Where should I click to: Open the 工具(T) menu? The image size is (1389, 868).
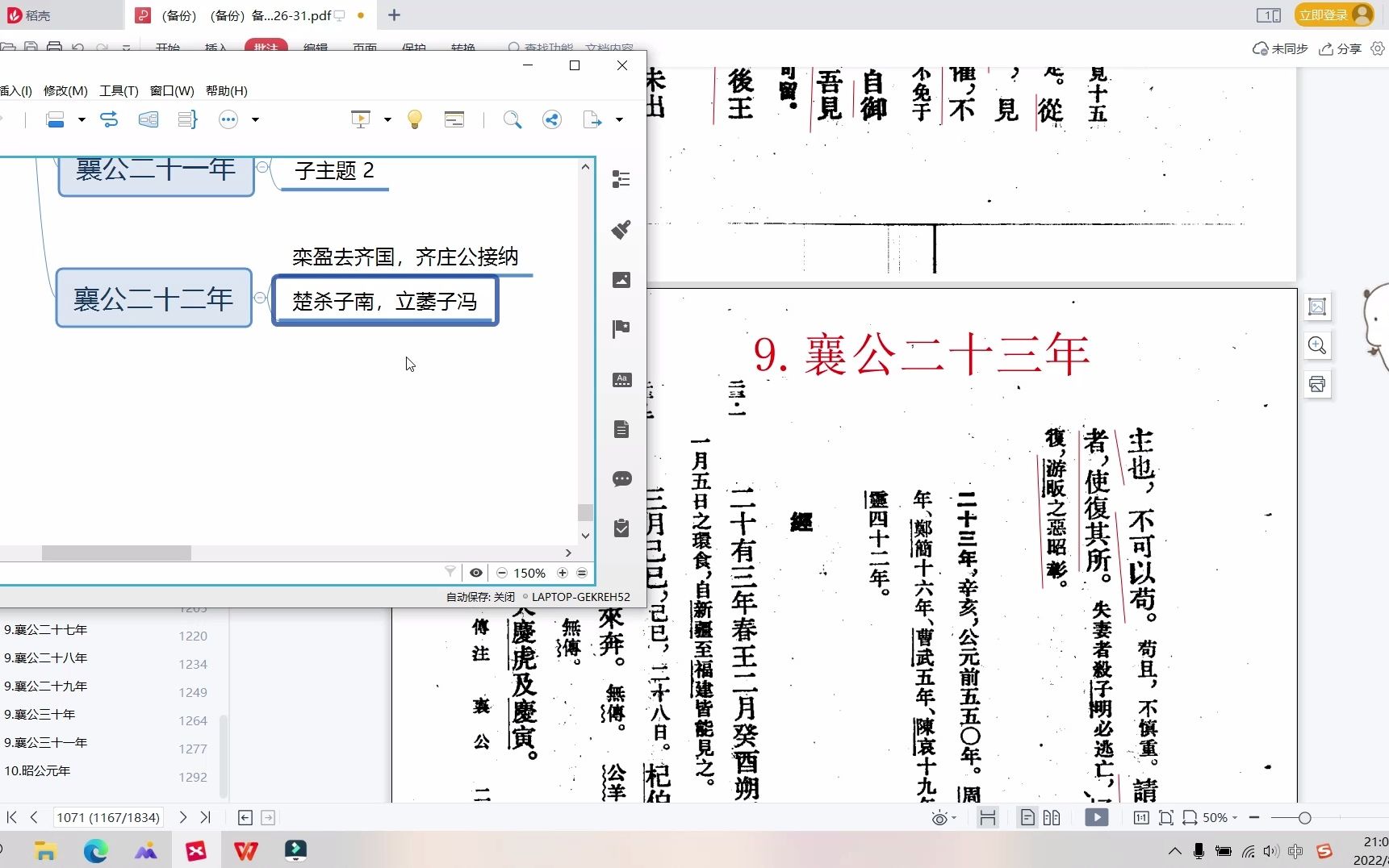(x=119, y=90)
